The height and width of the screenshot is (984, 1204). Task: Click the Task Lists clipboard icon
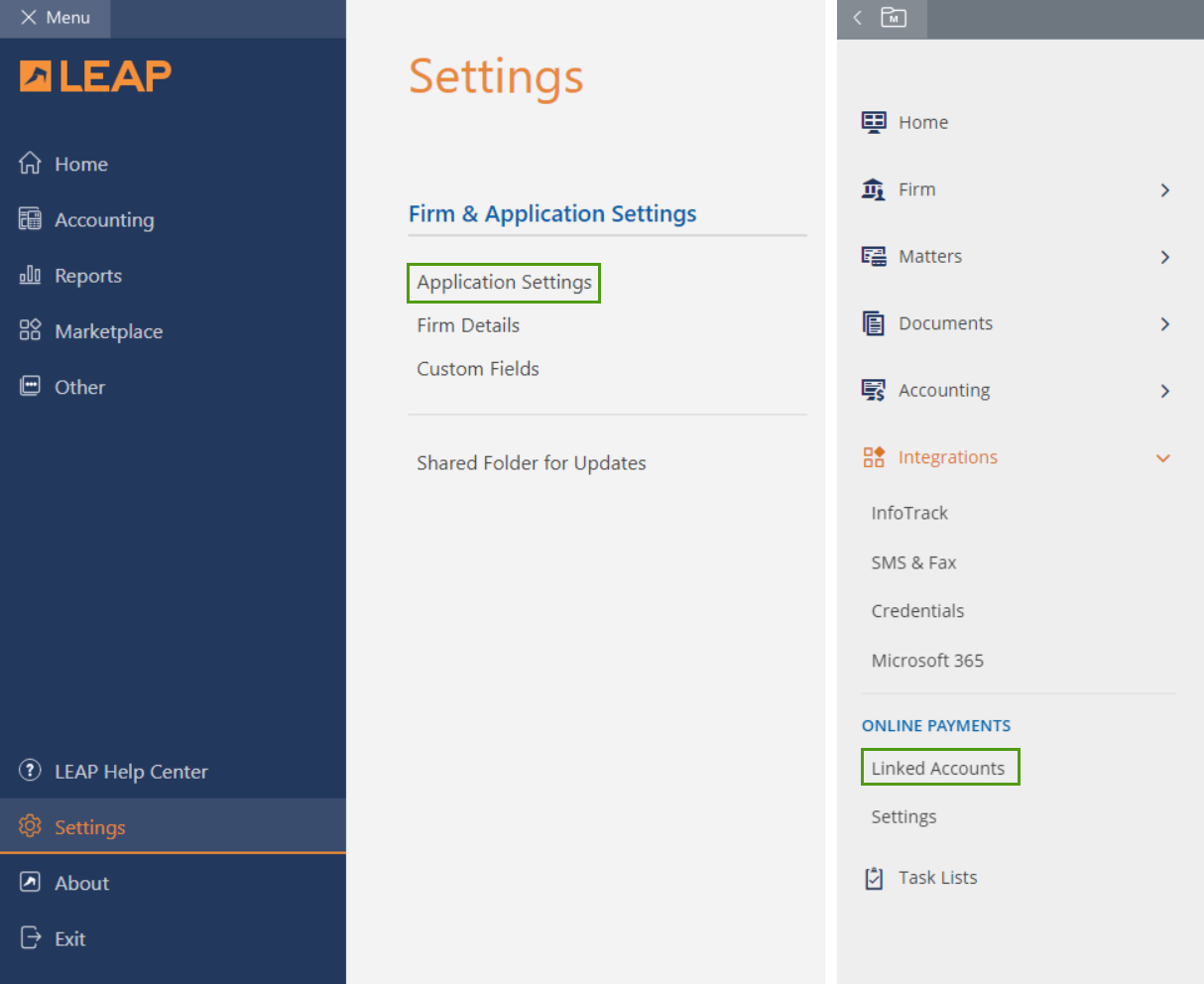tap(874, 878)
